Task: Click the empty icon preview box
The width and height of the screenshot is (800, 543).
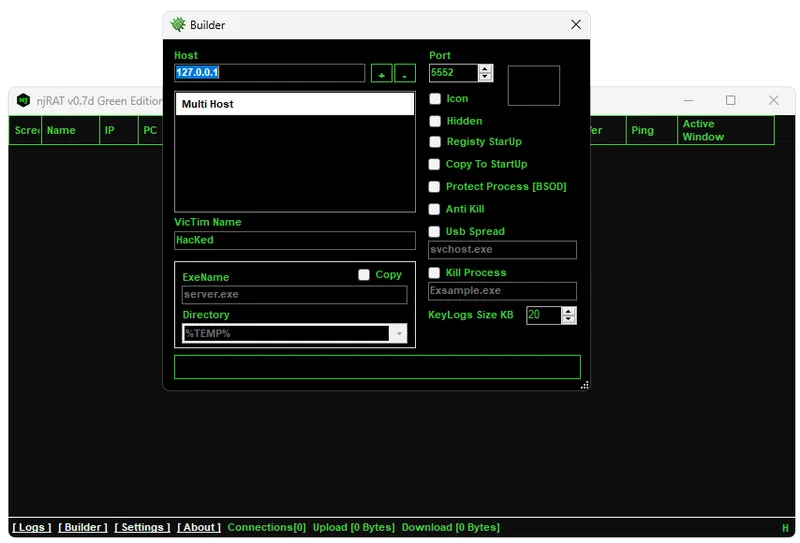Action: tap(533, 86)
